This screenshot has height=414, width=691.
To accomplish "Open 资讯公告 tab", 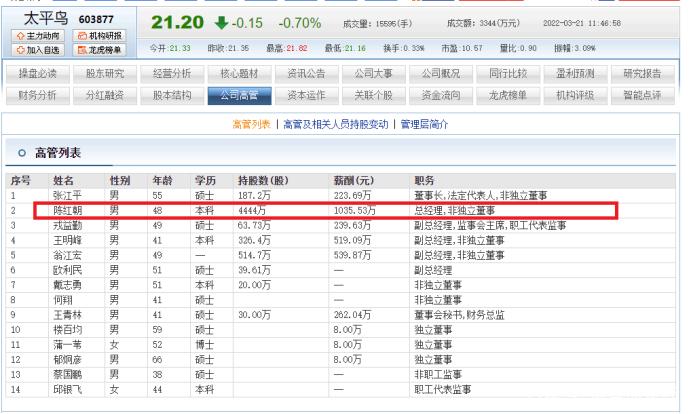I will (307, 74).
